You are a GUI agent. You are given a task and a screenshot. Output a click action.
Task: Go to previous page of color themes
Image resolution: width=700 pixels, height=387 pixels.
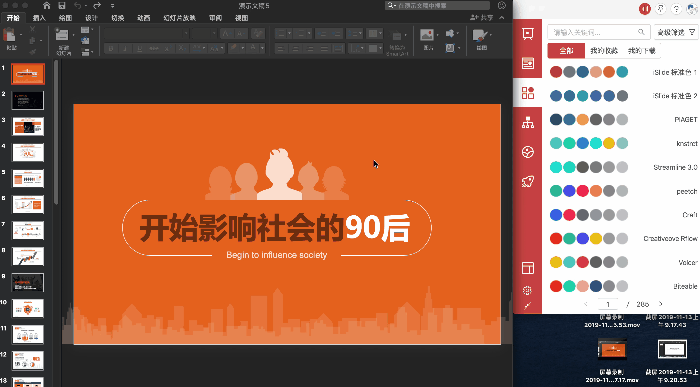coord(586,304)
